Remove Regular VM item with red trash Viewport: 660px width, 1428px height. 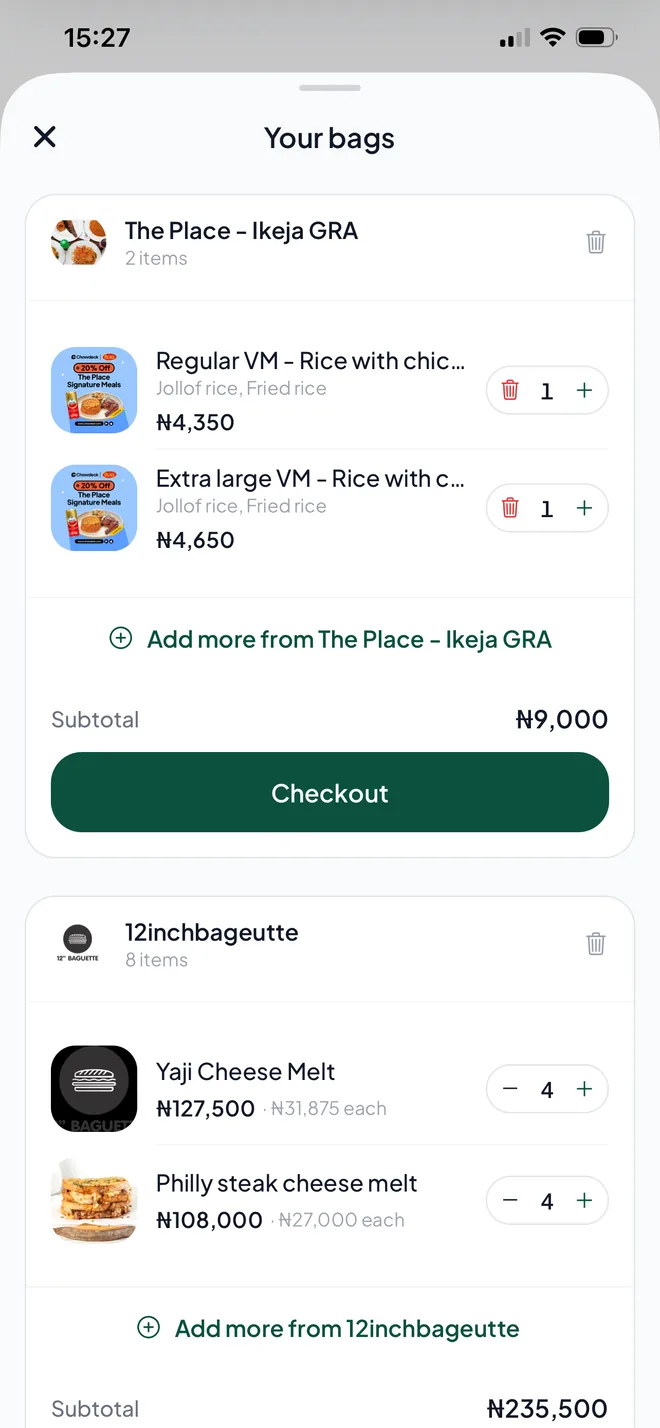click(x=510, y=390)
